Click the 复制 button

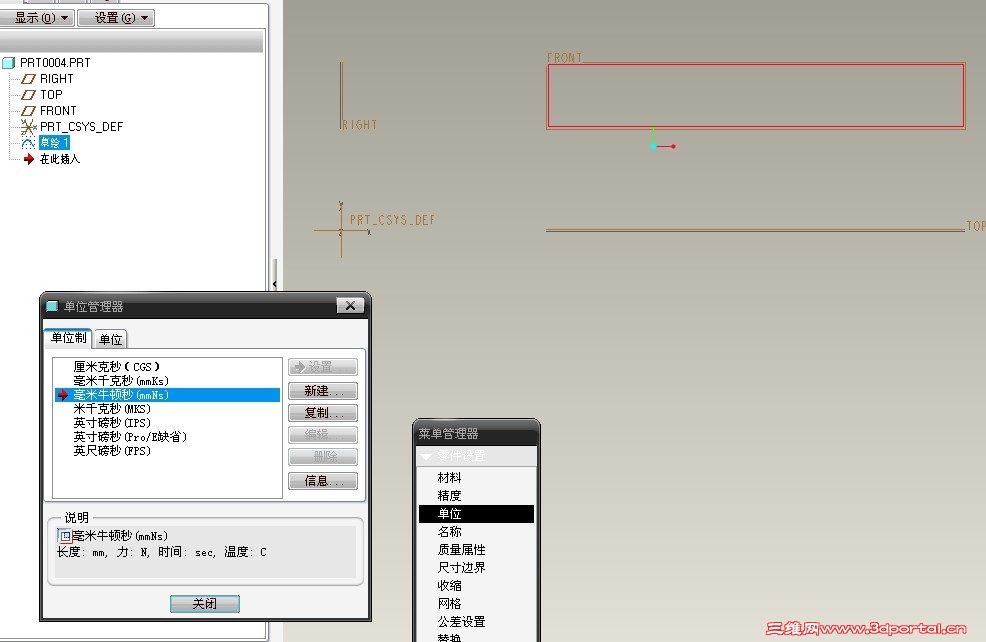tap(323, 413)
